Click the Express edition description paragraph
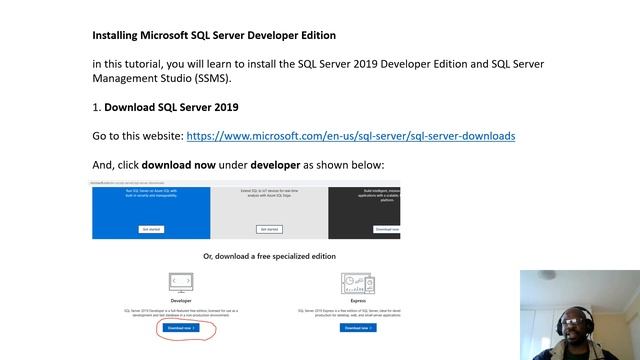 [349, 313]
